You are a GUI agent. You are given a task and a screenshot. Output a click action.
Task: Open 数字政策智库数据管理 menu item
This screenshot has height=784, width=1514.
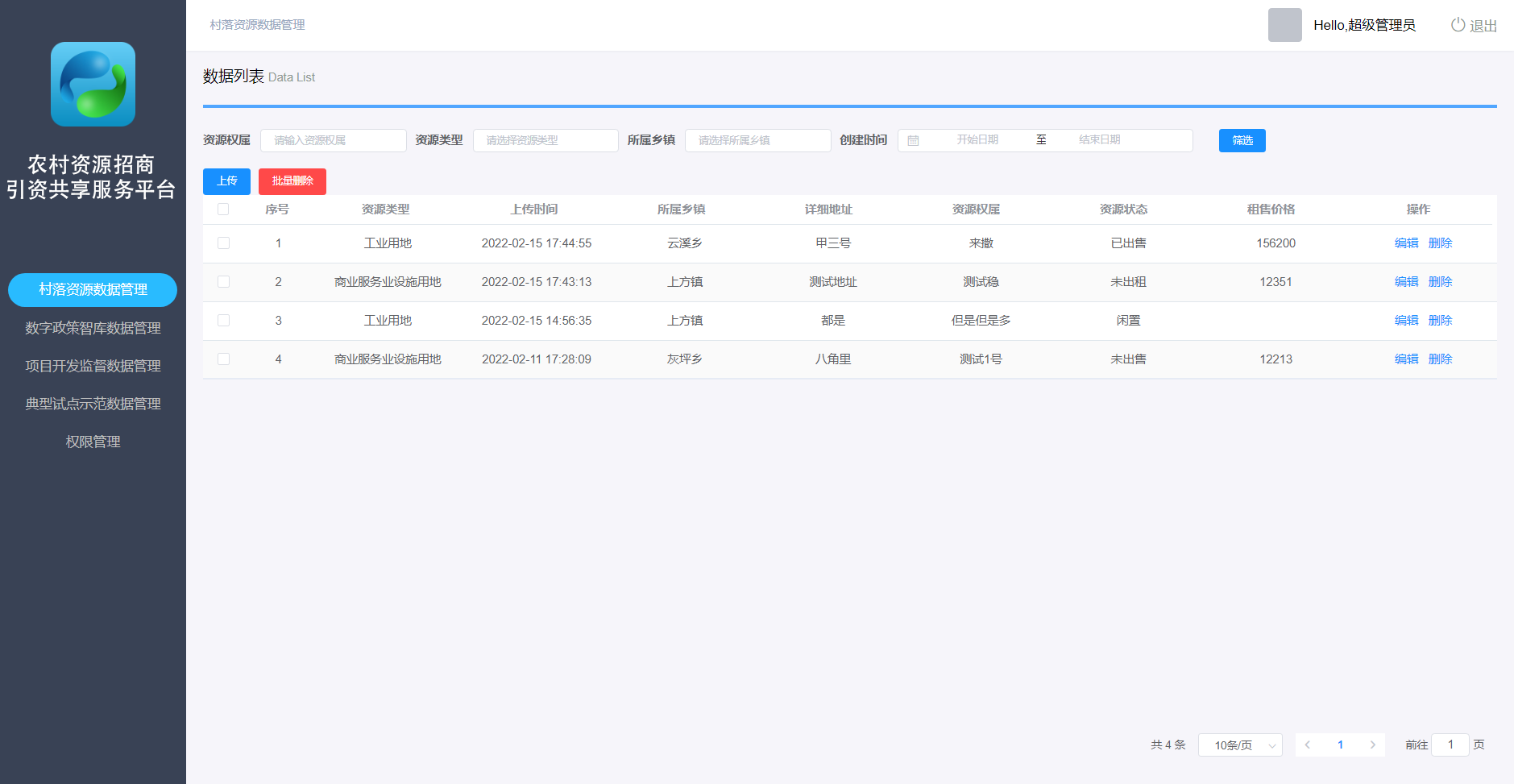93,328
